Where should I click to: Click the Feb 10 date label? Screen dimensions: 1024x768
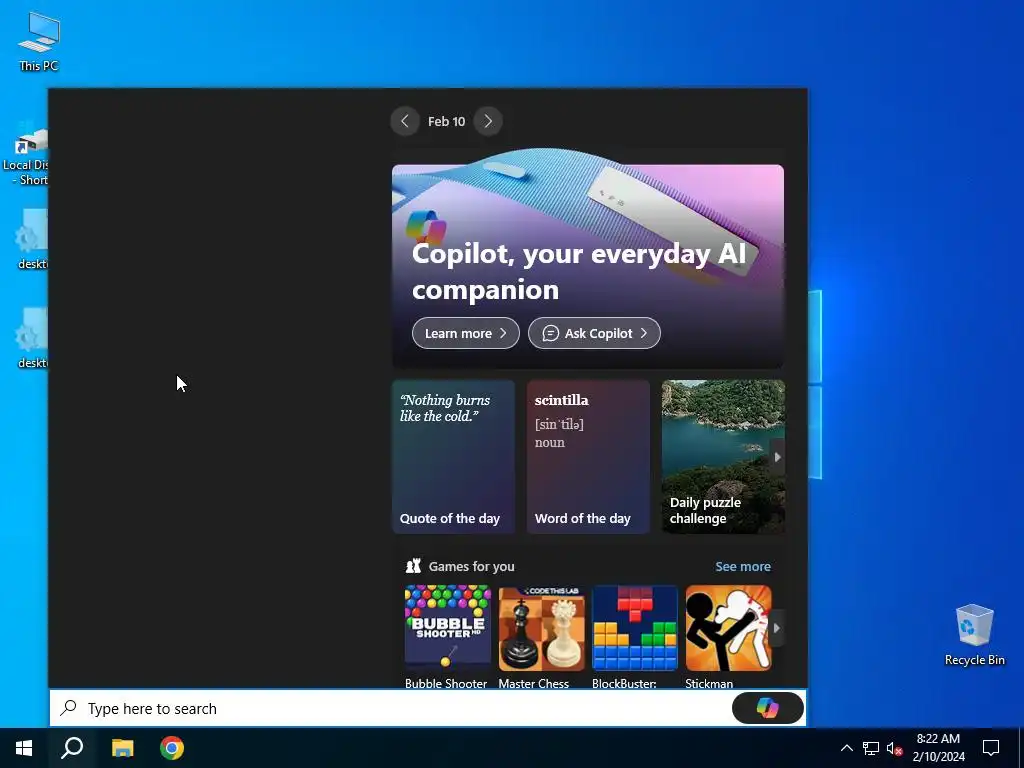pyautogui.click(x=447, y=121)
